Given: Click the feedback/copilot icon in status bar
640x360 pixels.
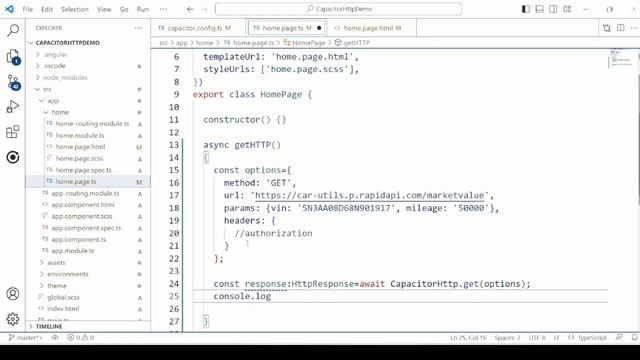Looking at the screenshot, I should [x=619, y=338].
